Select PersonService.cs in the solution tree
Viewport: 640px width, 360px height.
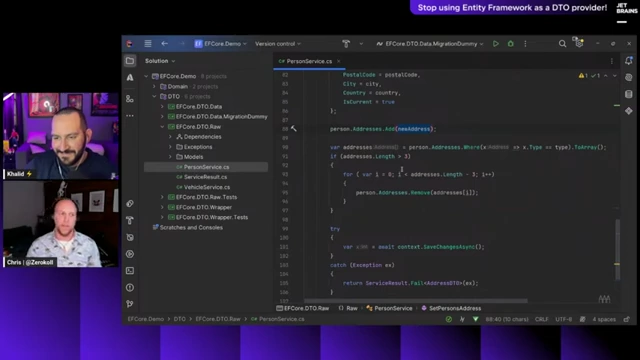pos(206,167)
